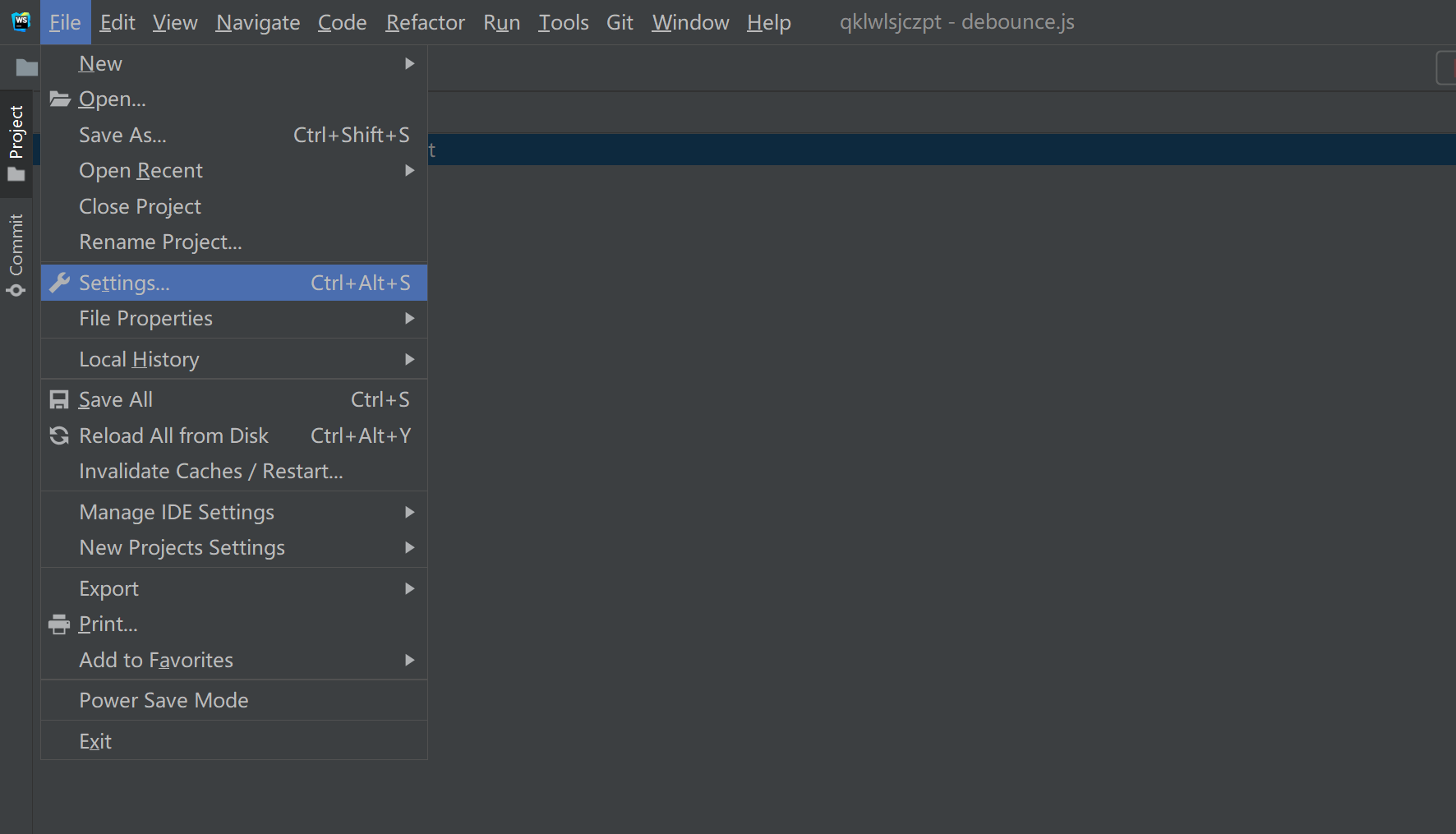Select the Settings wrench icon

58,282
